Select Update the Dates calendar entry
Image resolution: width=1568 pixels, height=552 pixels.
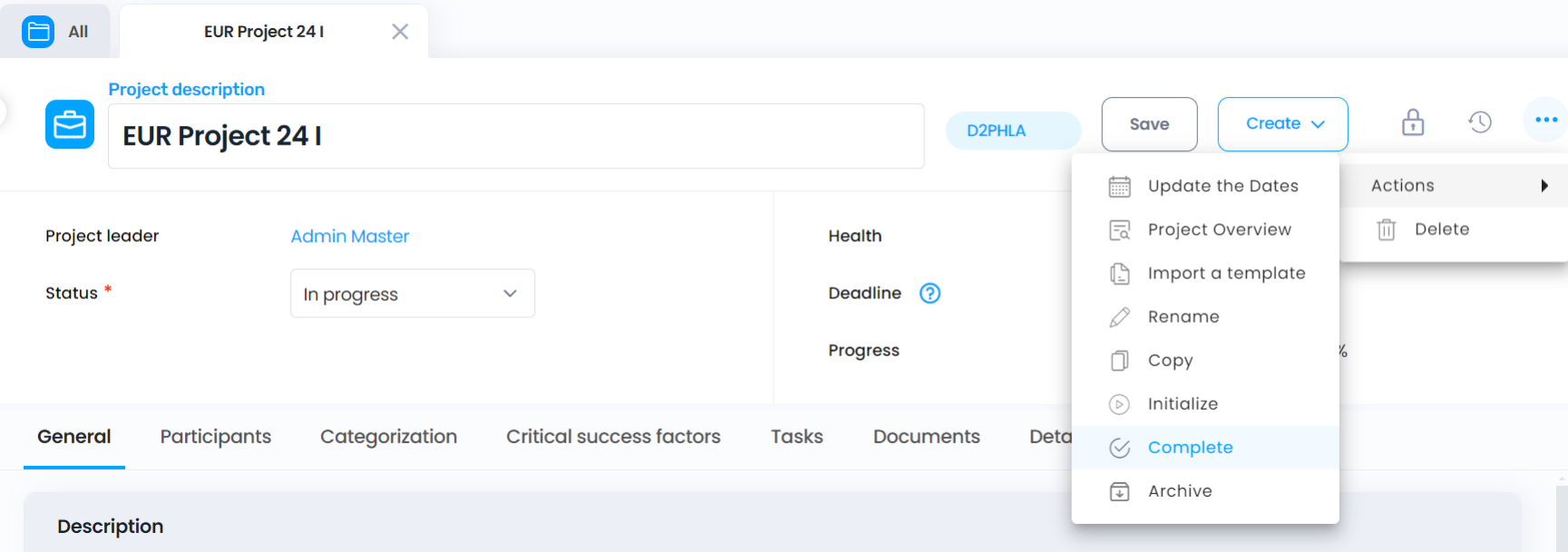tap(1205, 186)
